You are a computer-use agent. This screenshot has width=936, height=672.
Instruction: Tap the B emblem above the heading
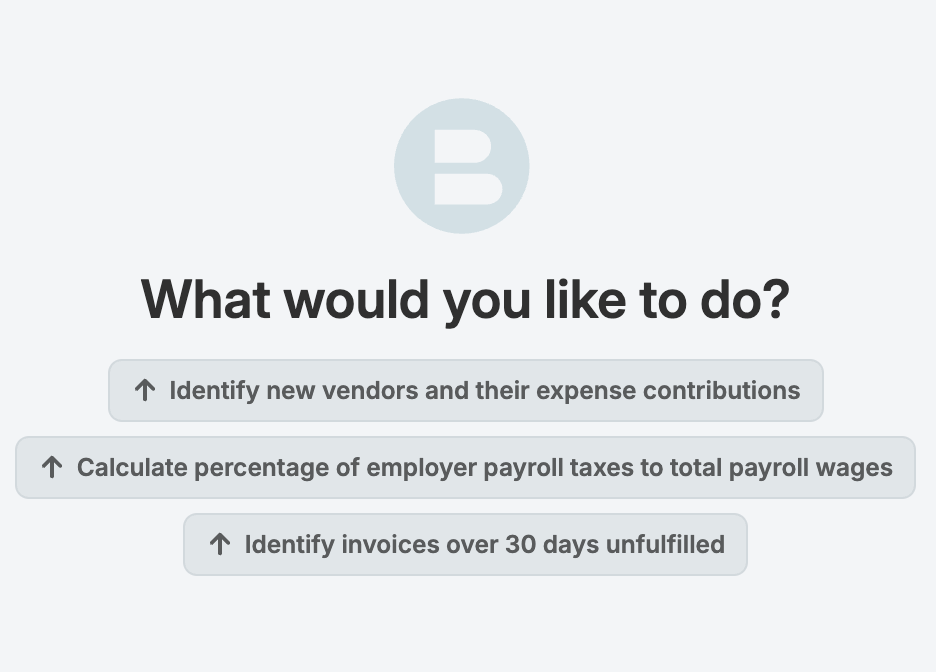[462, 165]
